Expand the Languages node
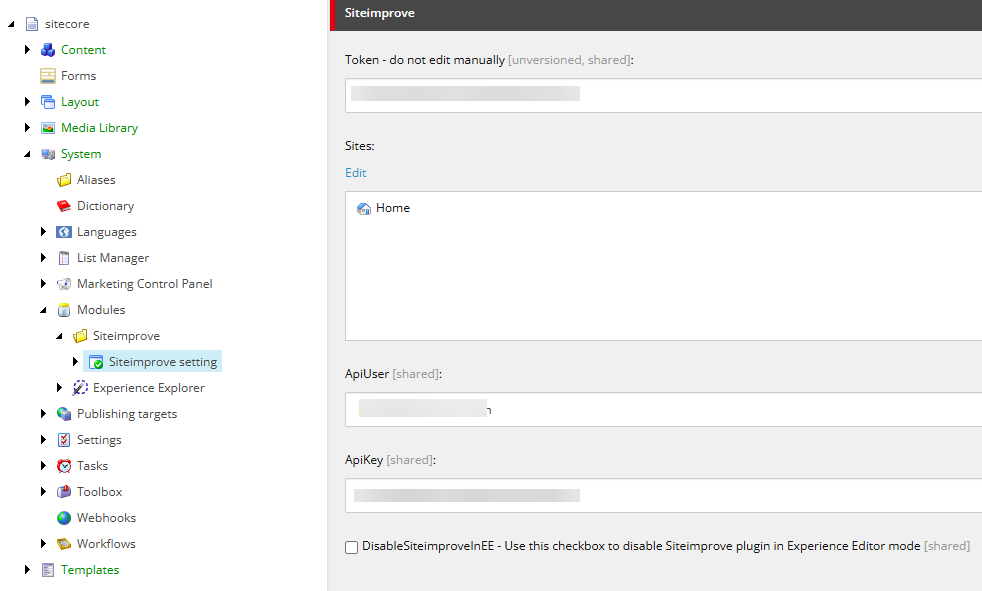This screenshot has width=982, height=591. tap(43, 232)
